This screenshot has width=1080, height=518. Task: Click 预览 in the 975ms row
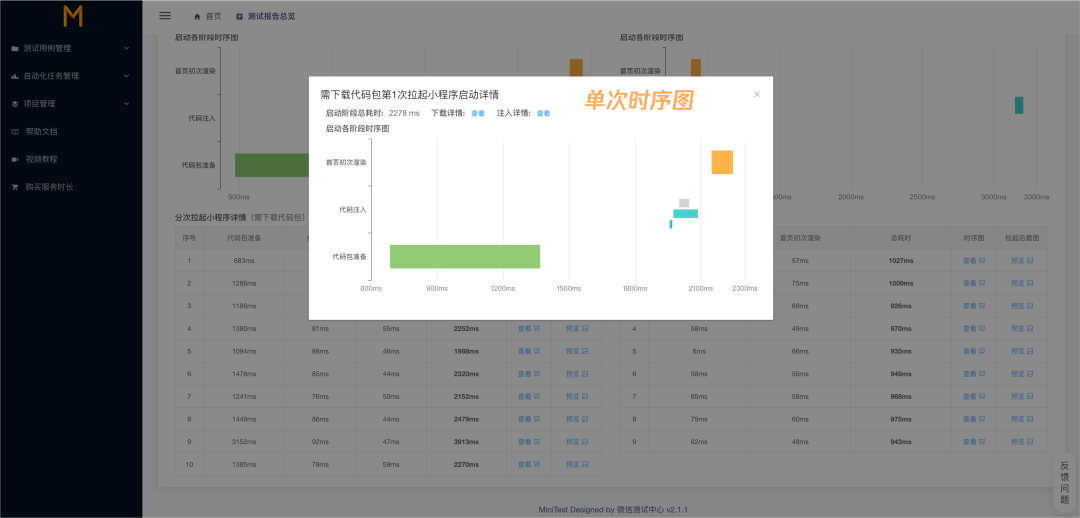click(1017, 419)
